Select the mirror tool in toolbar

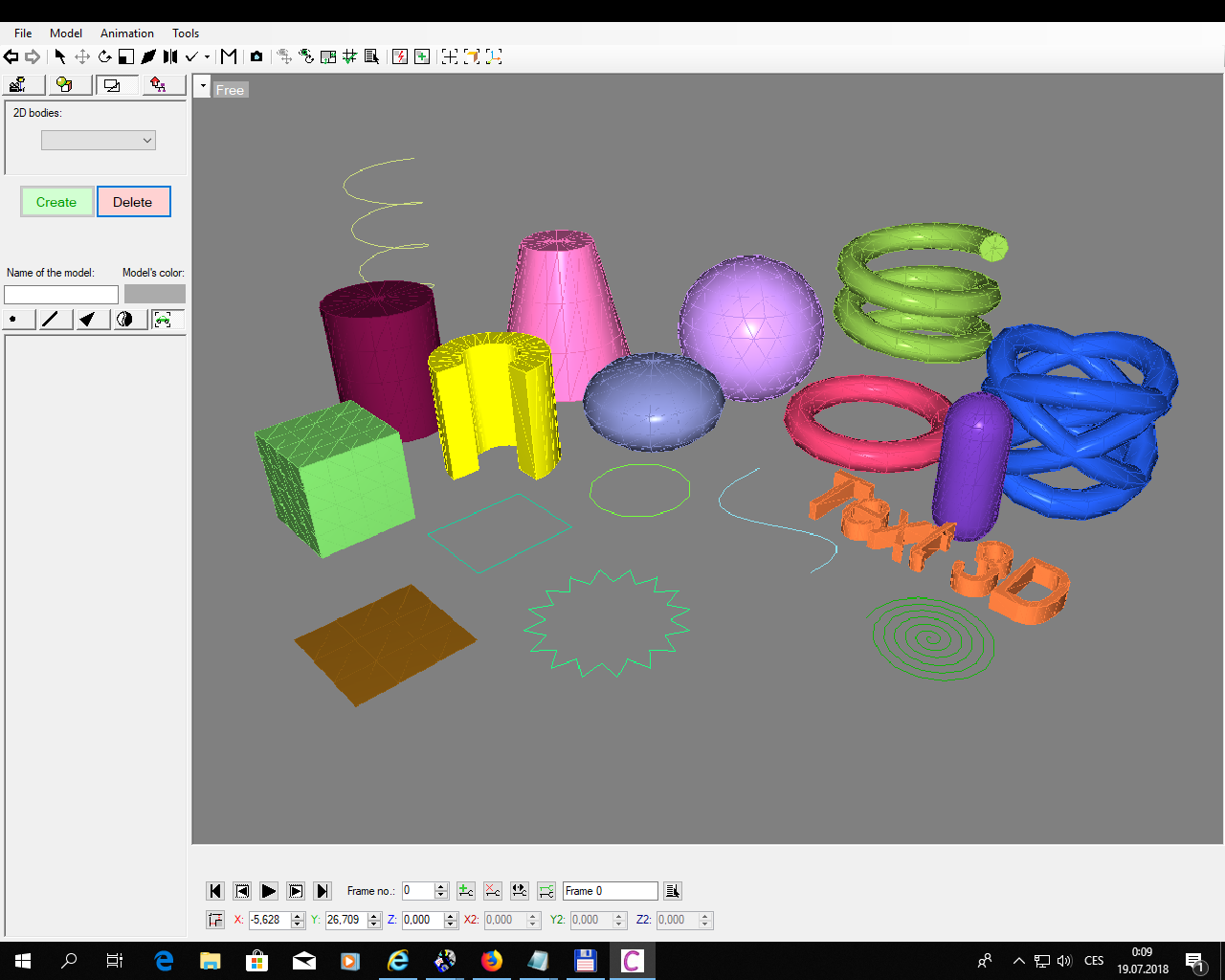point(169,56)
